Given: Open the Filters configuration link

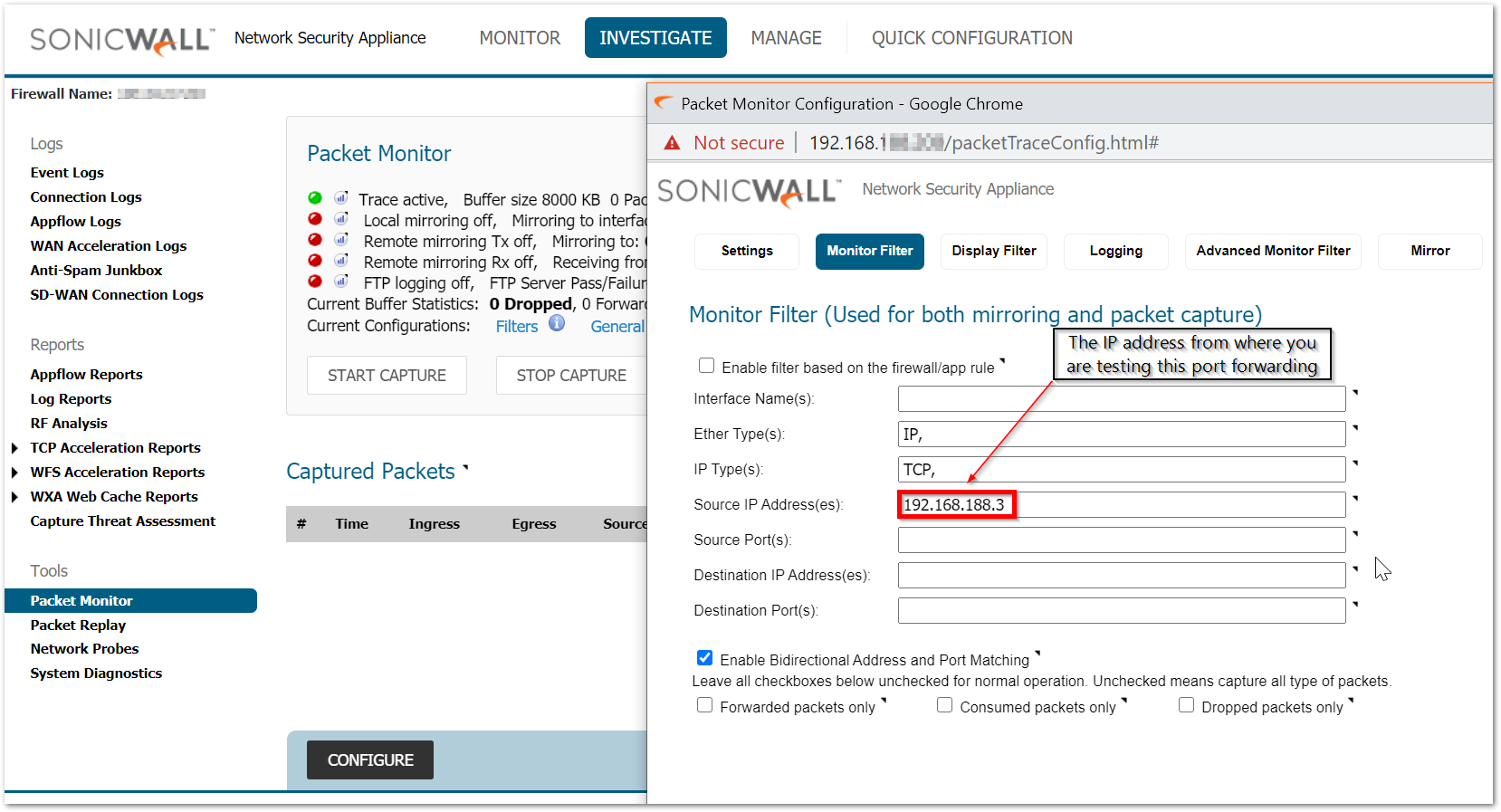Looking at the screenshot, I should (517, 327).
